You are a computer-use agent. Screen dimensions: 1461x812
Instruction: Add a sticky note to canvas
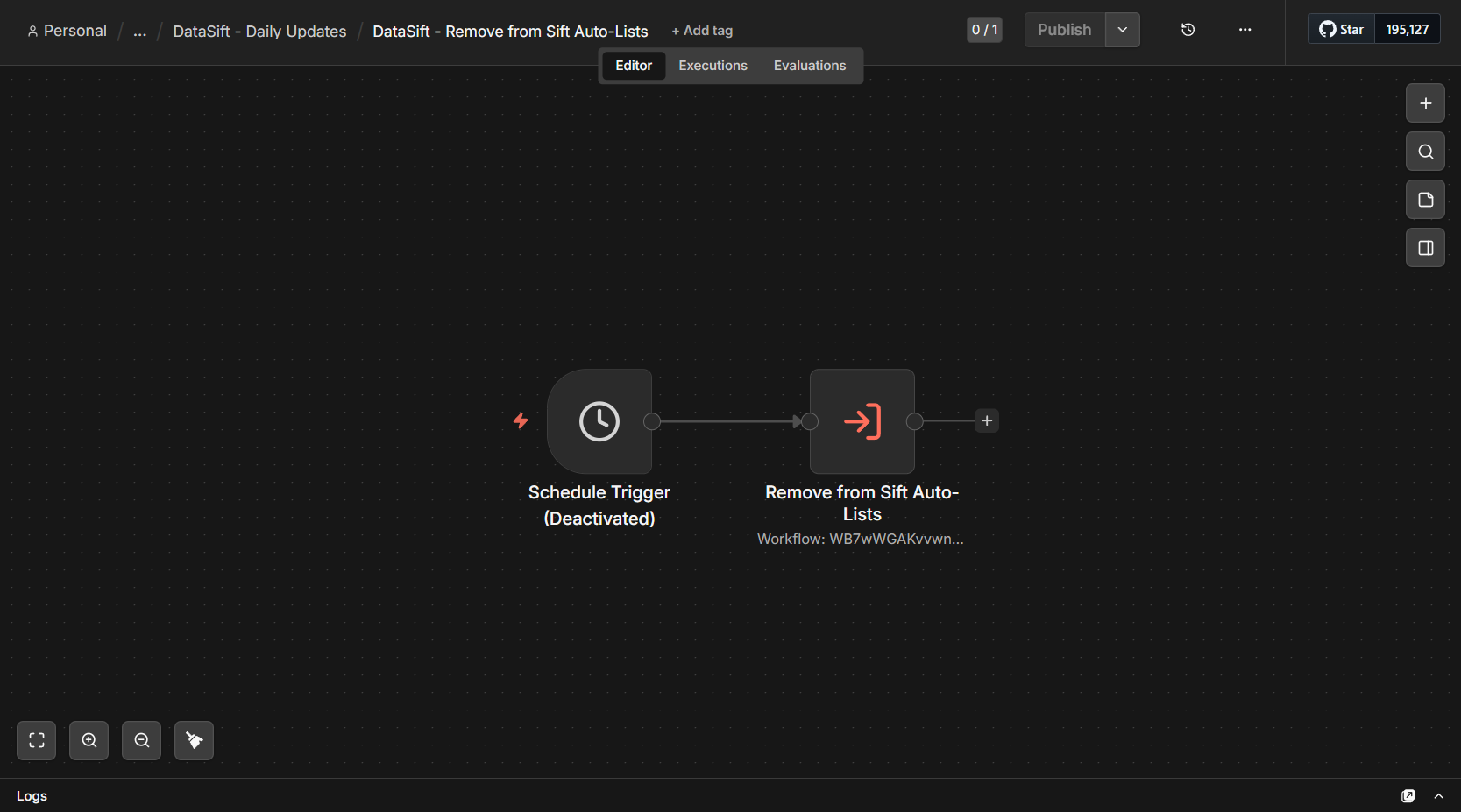pos(1425,200)
